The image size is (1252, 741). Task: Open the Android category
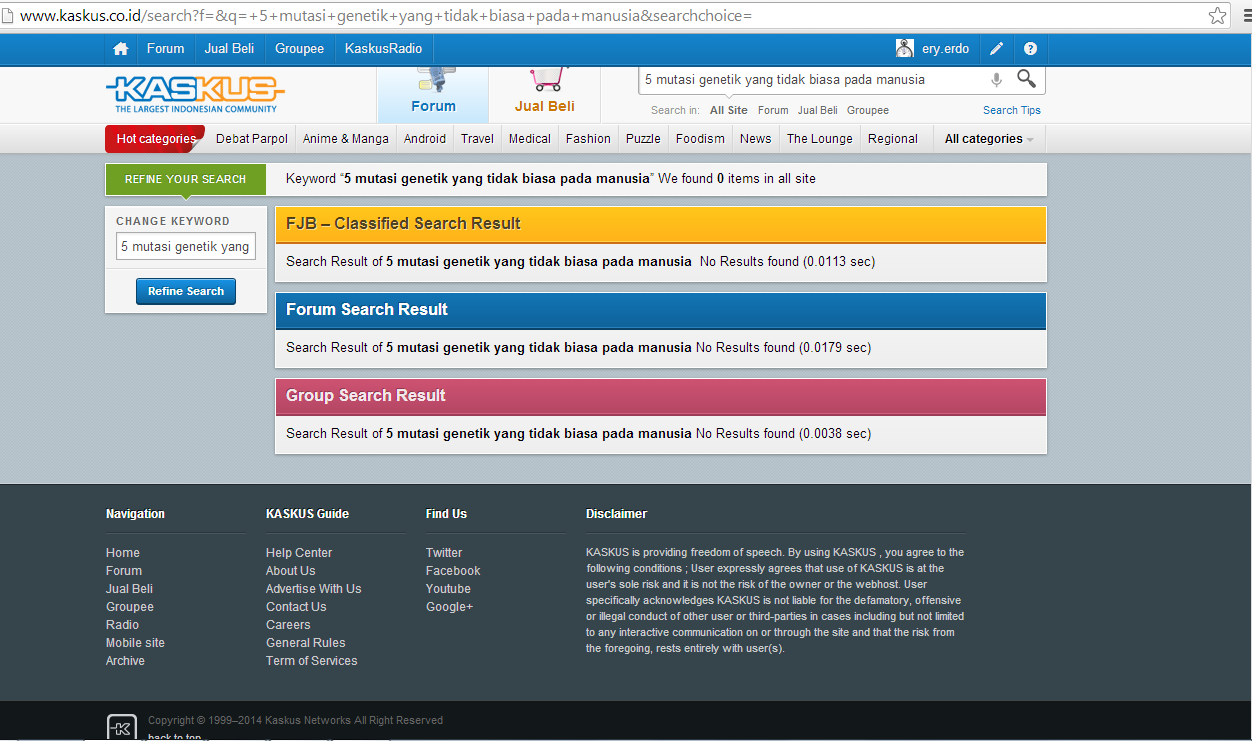click(425, 139)
